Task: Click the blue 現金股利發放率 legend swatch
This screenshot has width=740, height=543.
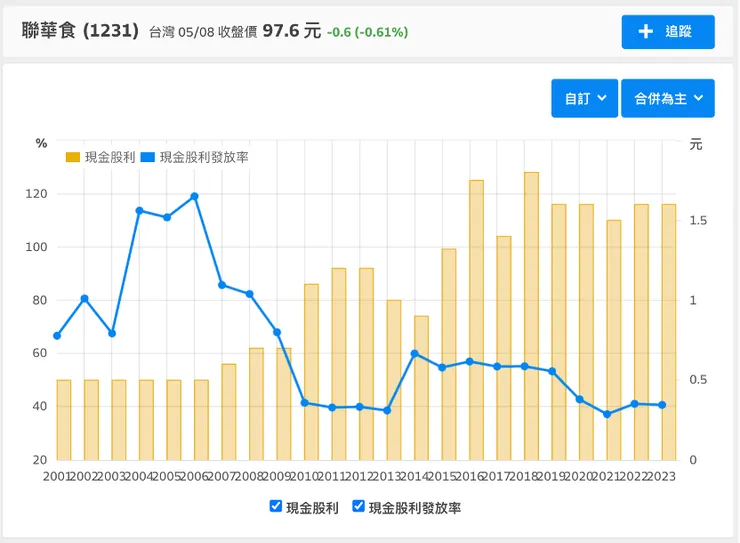Action: tap(148, 157)
